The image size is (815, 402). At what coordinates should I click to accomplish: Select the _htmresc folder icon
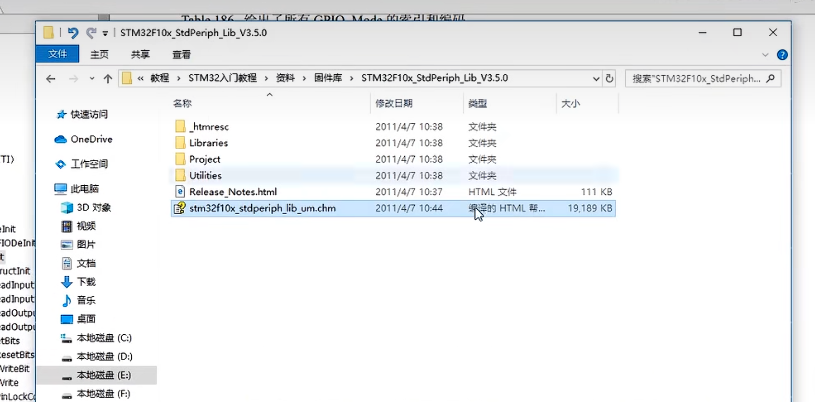180,126
